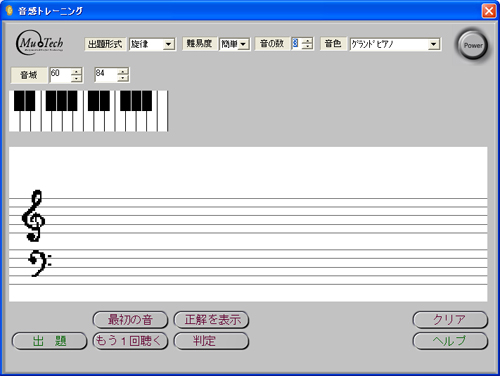
Task: Click into the lower range field showing 60
Action: coord(60,75)
